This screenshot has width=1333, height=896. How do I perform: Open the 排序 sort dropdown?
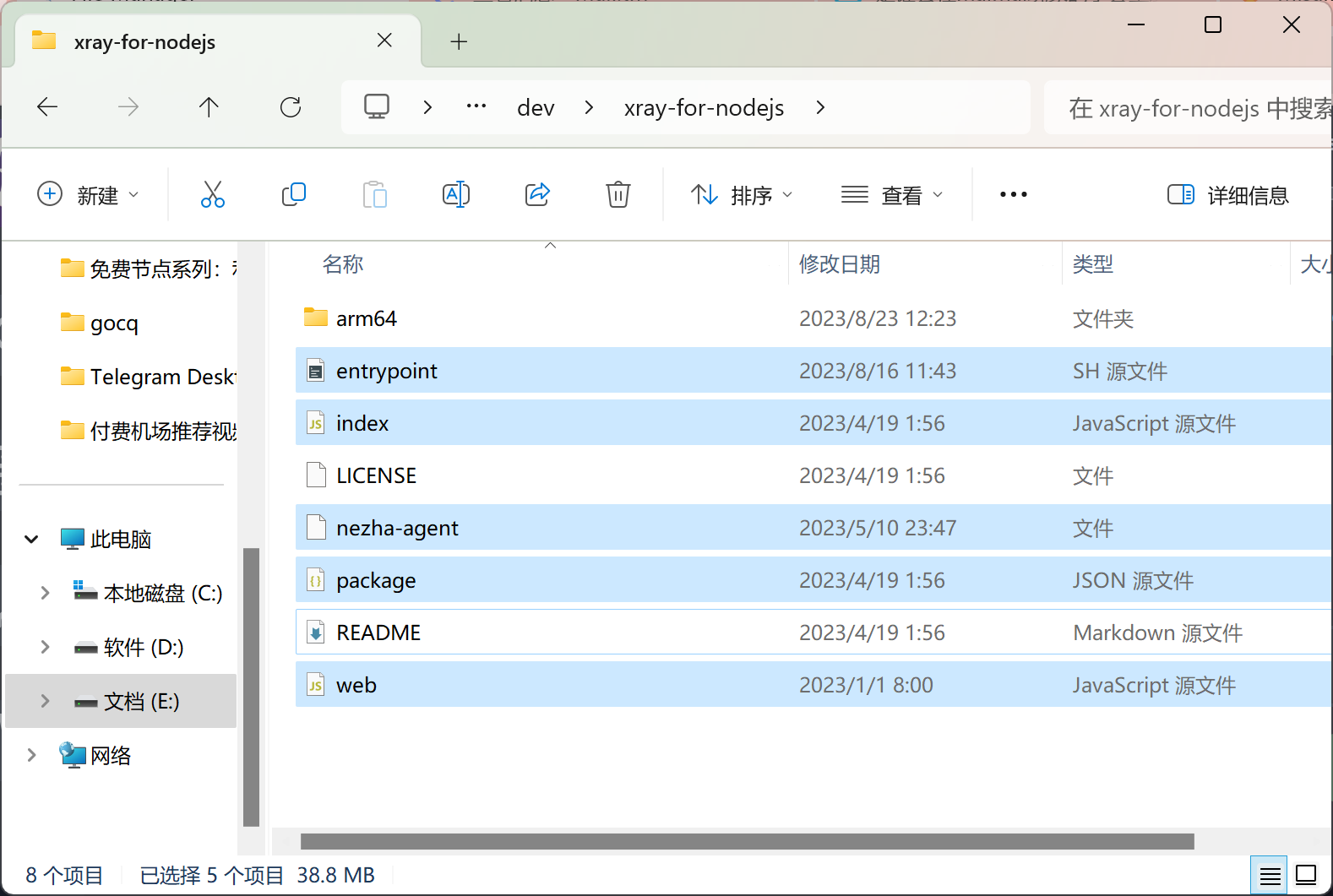coord(742,195)
